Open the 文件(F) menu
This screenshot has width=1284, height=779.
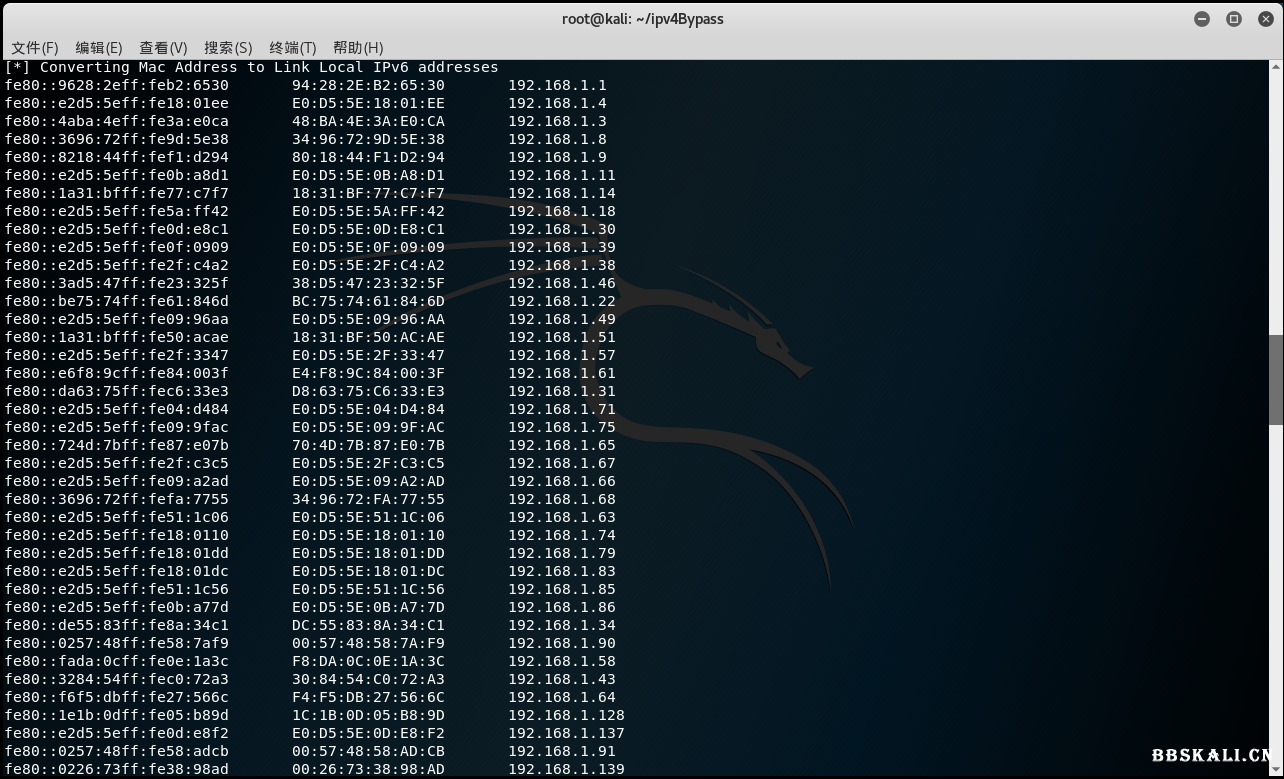pos(35,47)
